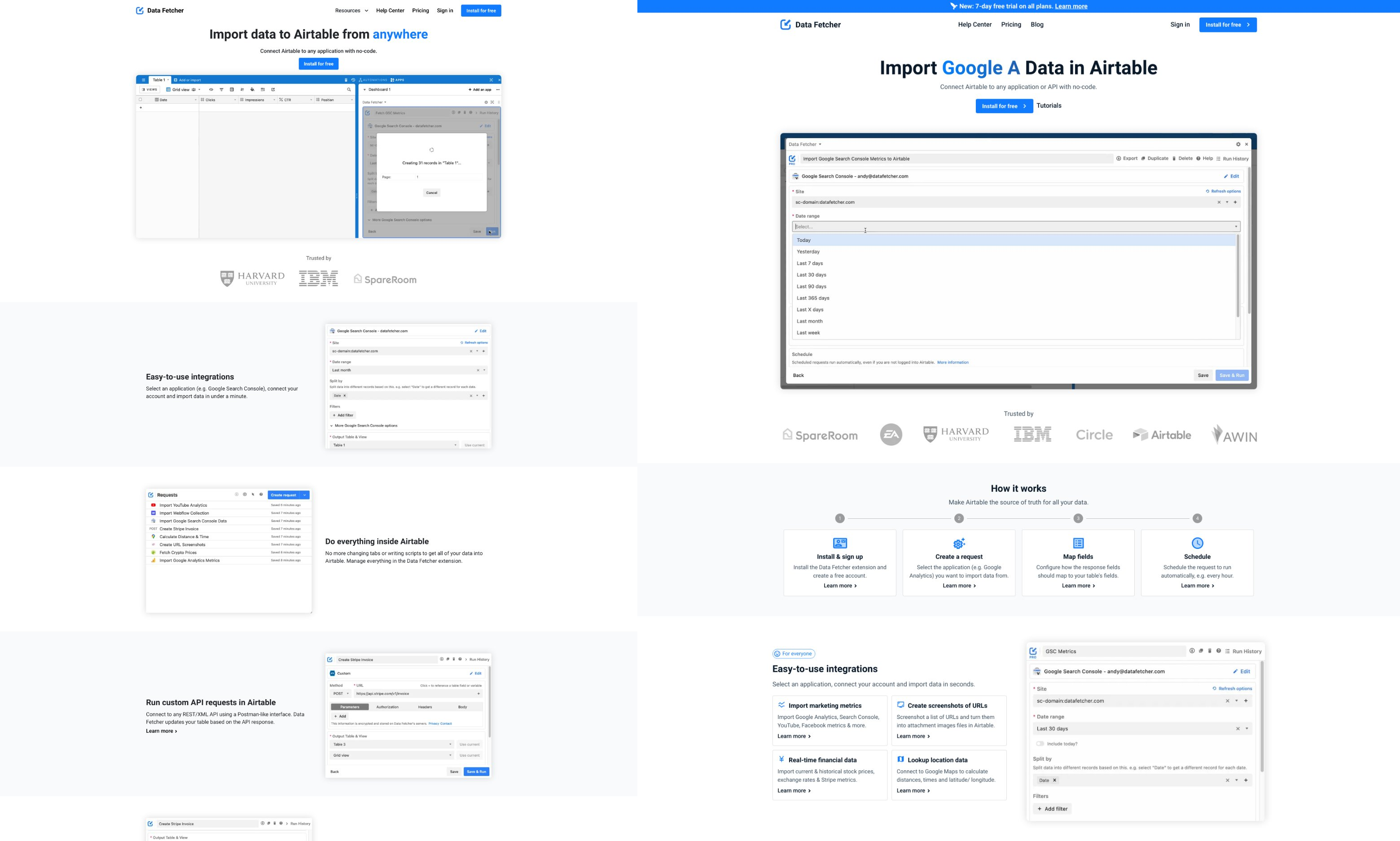This screenshot has height=841, width=1400.
Task: Click Help in the request toolbar
Action: click(1204, 159)
